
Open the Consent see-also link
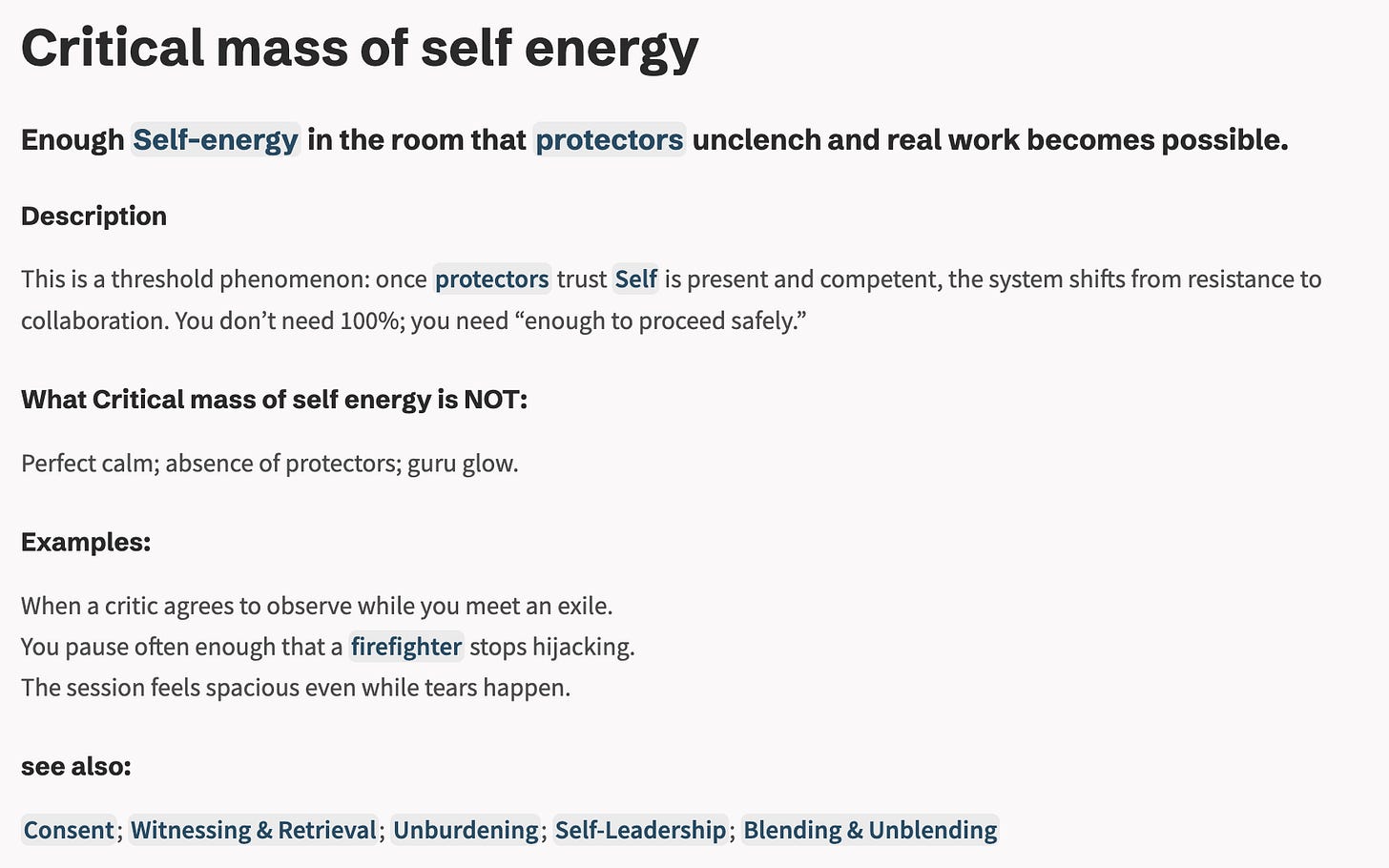click(69, 830)
